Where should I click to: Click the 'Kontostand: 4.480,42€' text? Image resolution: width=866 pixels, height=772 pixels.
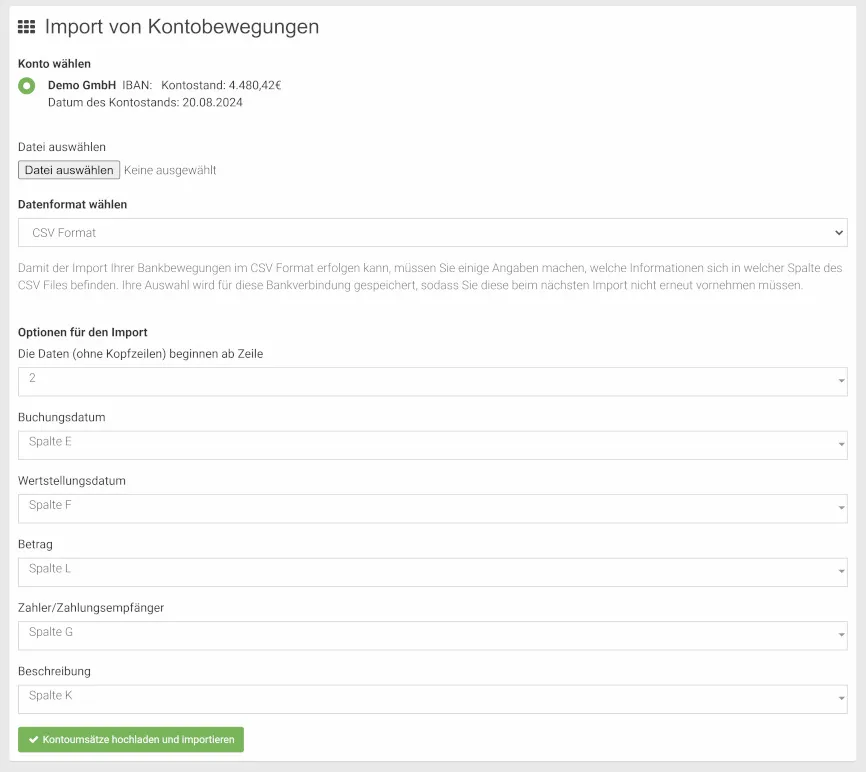[x=221, y=85]
